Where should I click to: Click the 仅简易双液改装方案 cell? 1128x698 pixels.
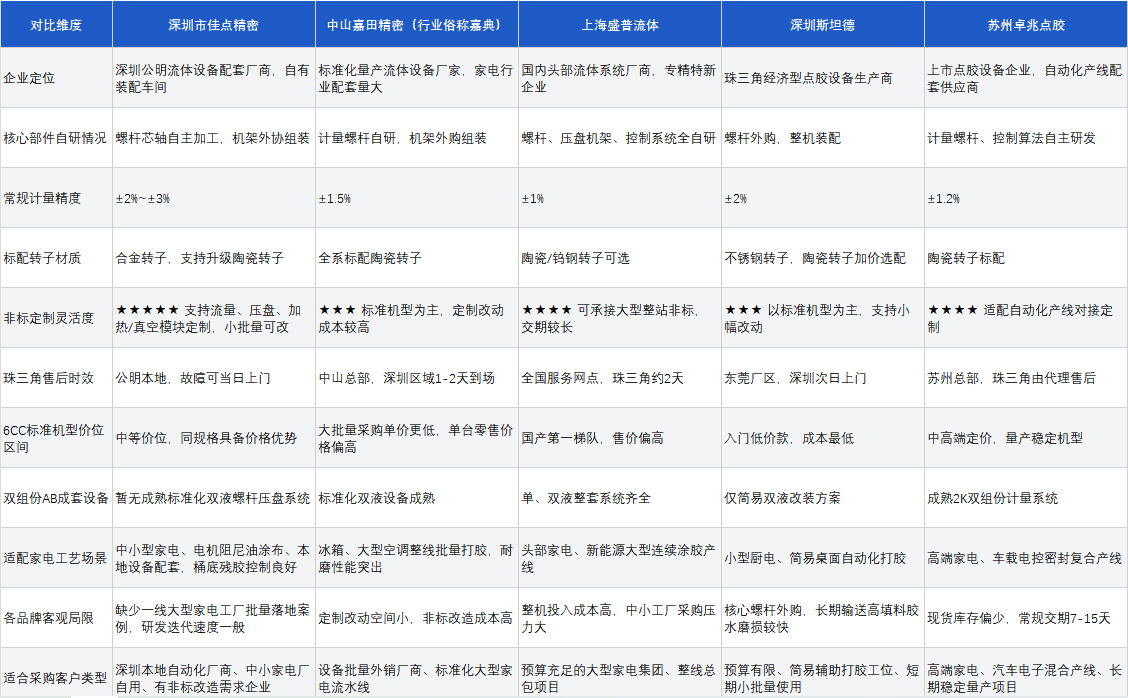tap(822, 497)
